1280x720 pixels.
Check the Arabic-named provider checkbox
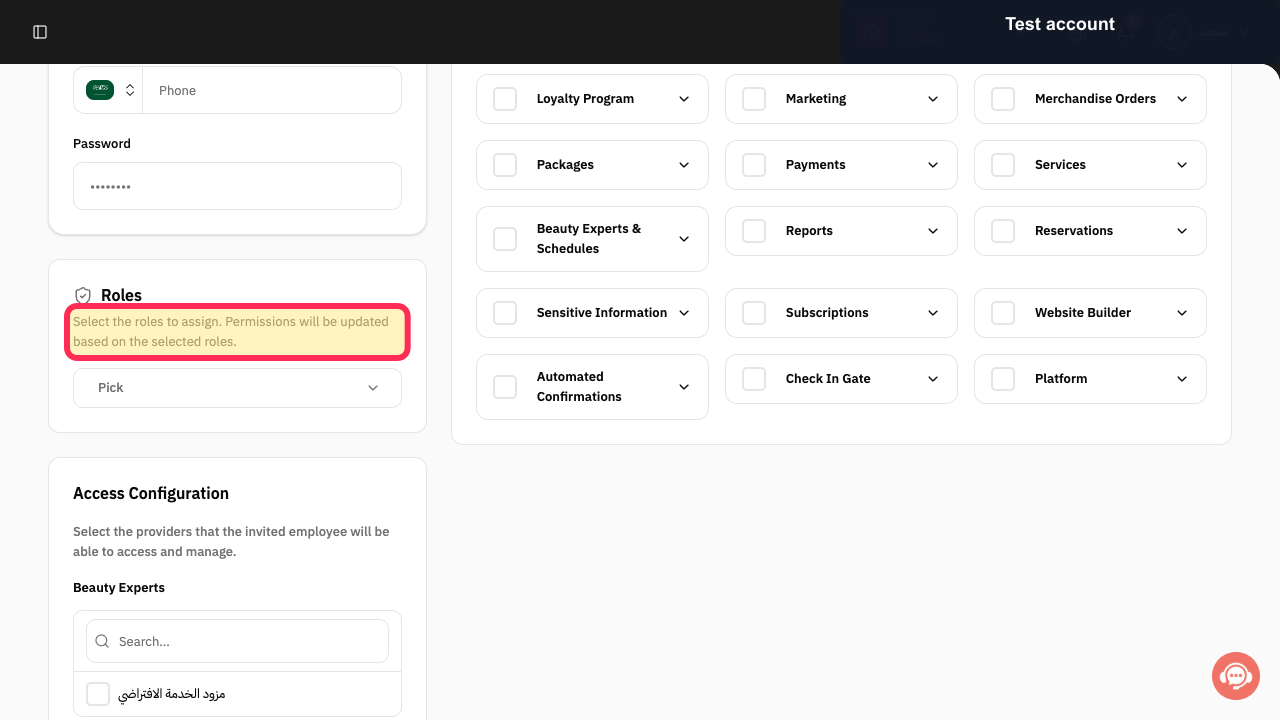pos(98,694)
